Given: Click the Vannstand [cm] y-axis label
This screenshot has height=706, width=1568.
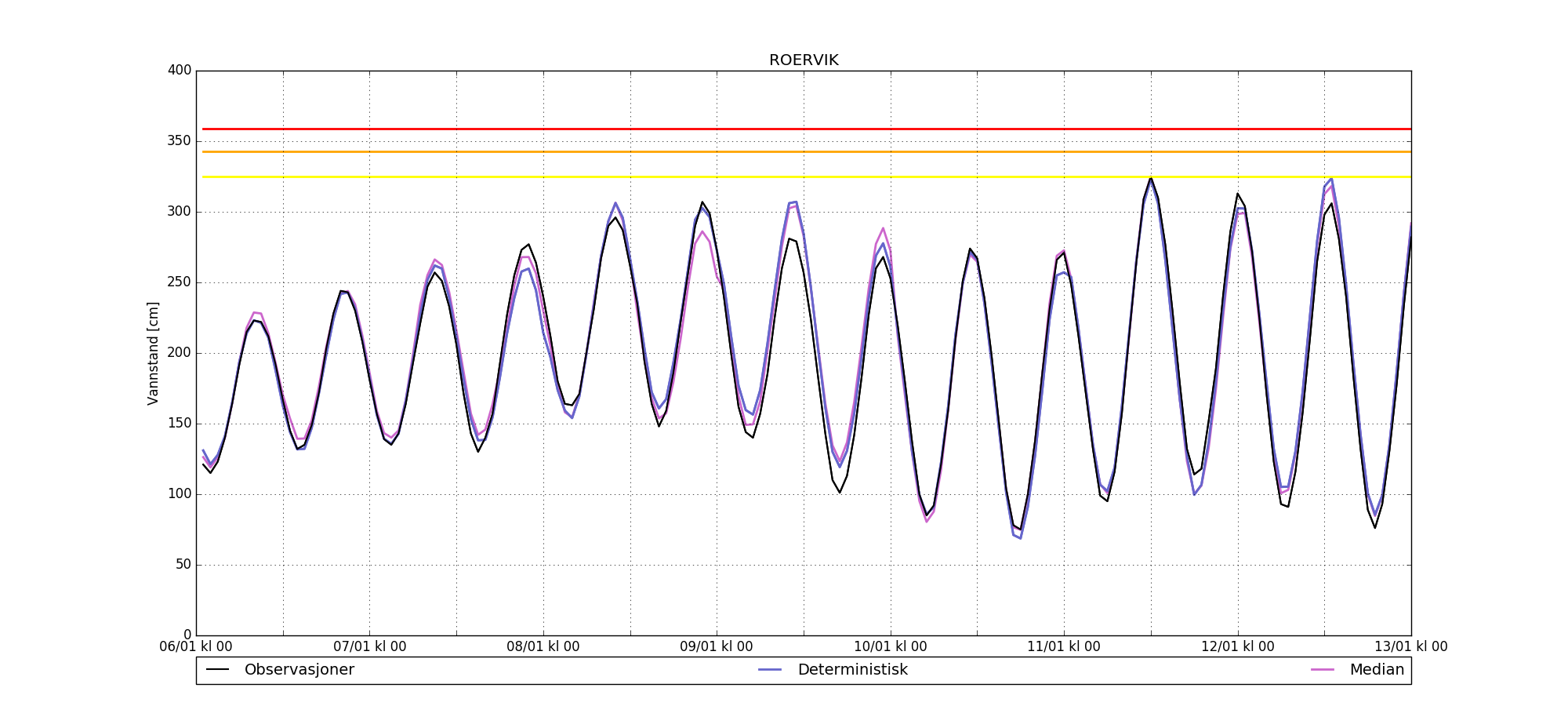Looking at the screenshot, I should [153, 353].
